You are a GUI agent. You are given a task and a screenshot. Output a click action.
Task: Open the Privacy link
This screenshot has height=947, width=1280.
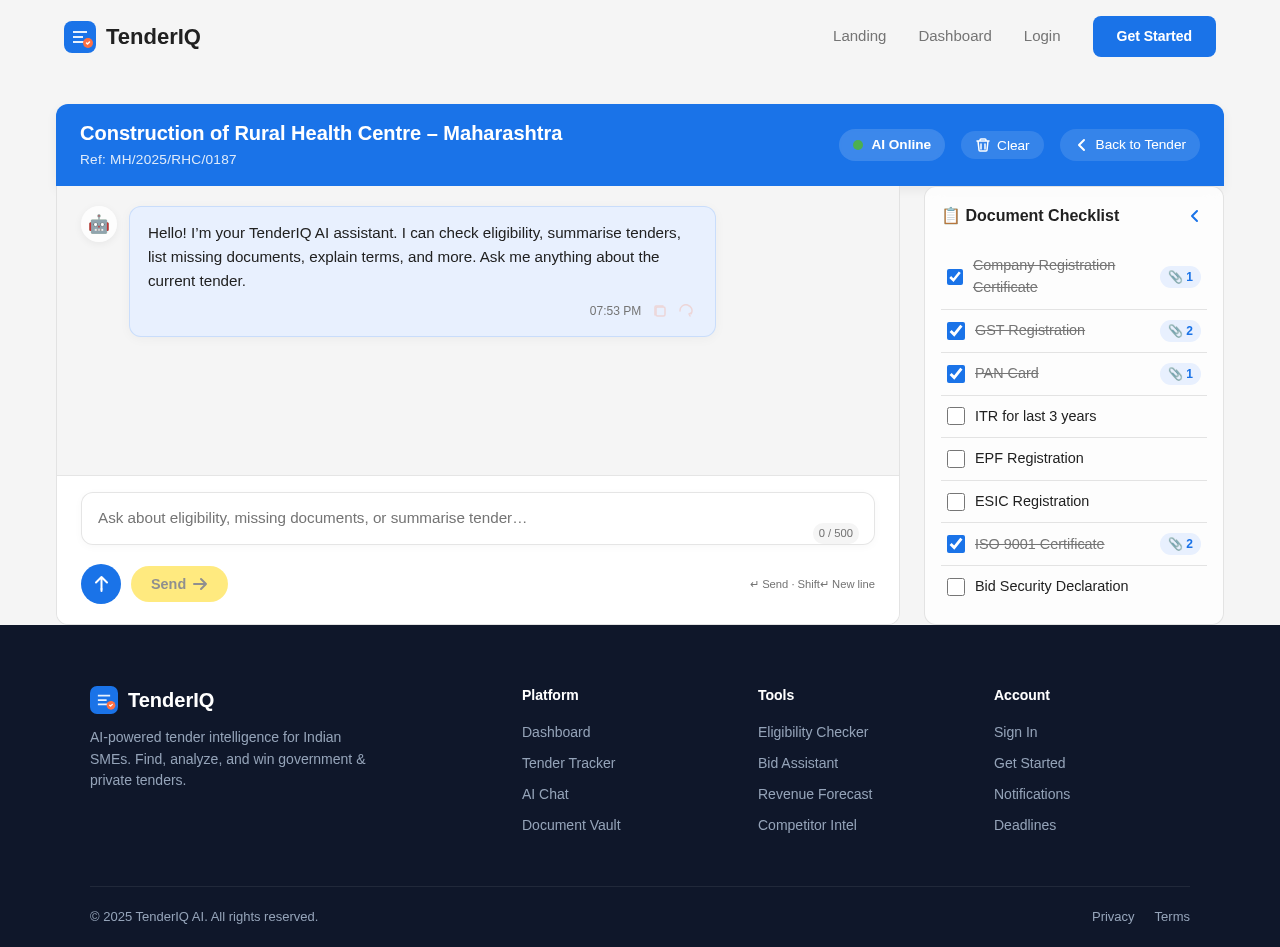1113,916
